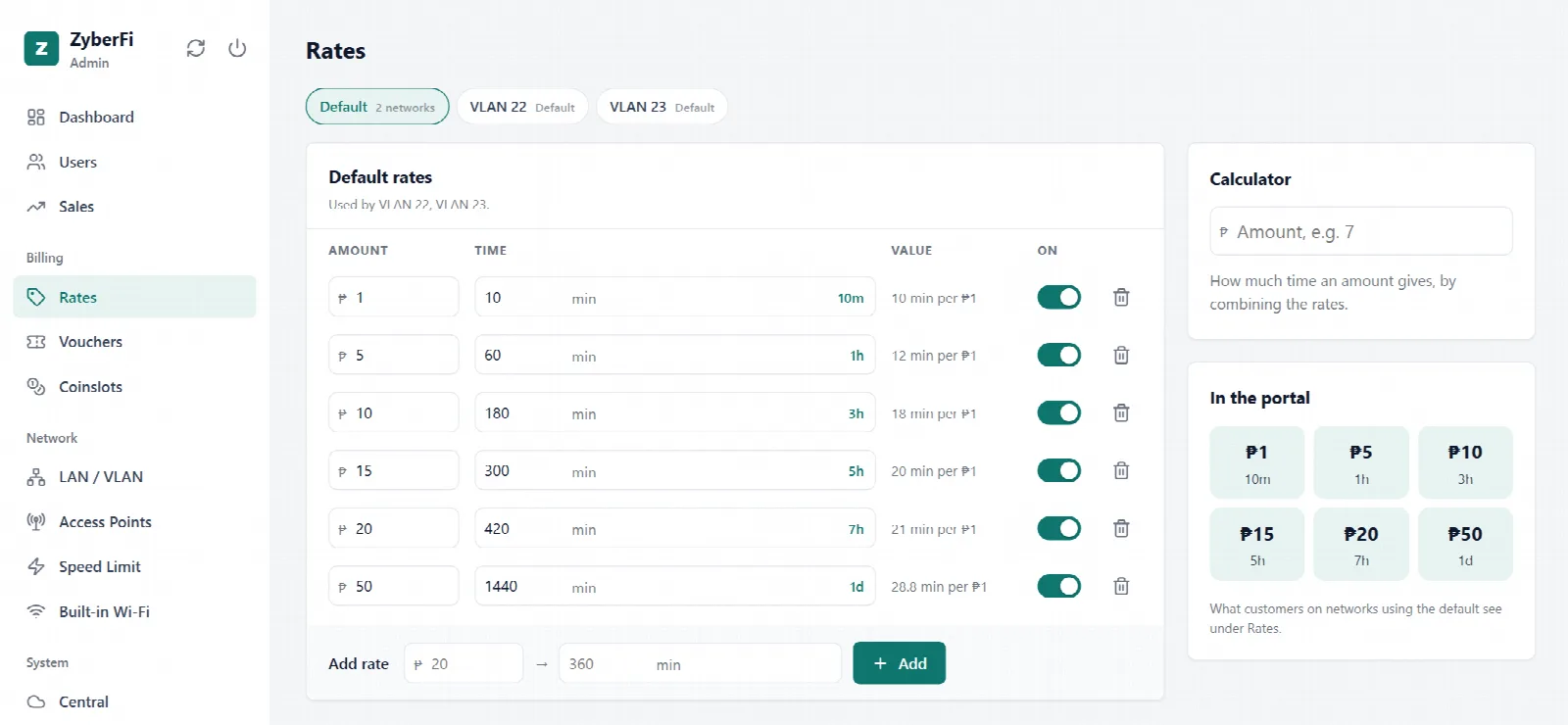Click the refresh icon beside ZyberFi
This screenshot has height=725, width=1568.
tap(196, 48)
